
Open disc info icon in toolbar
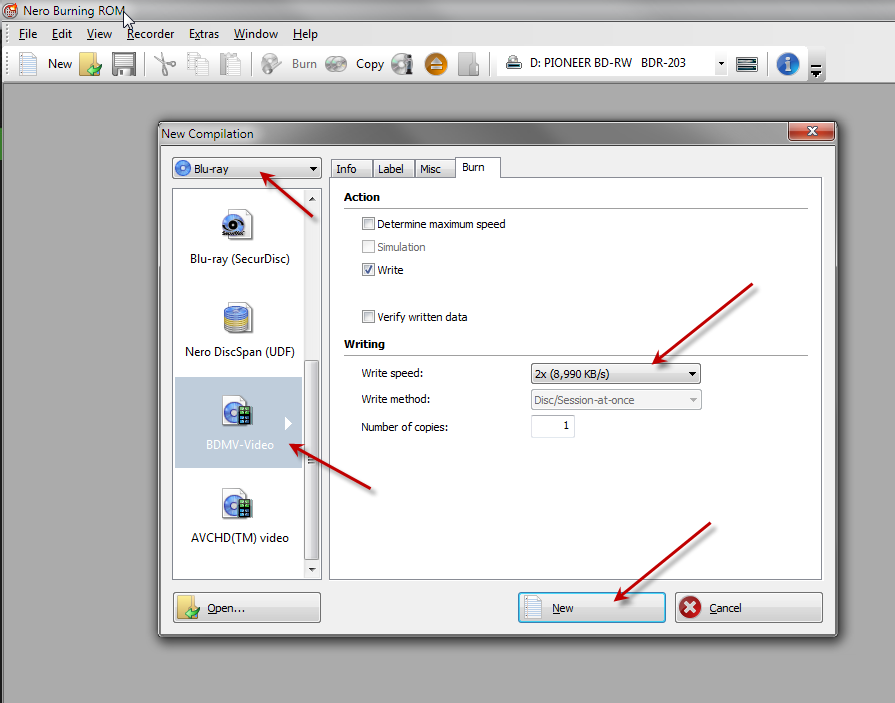pyautogui.click(x=402, y=64)
